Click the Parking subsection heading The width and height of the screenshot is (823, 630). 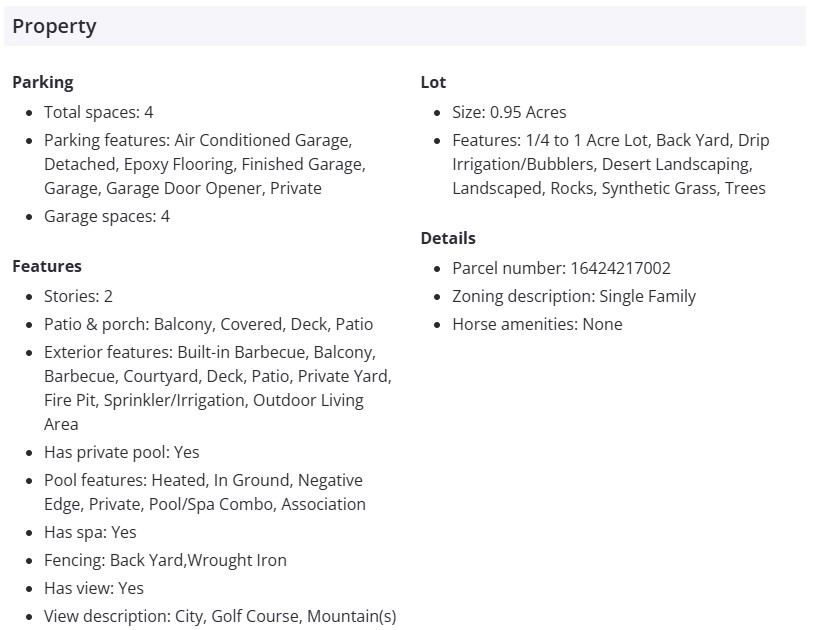(x=43, y=82)
